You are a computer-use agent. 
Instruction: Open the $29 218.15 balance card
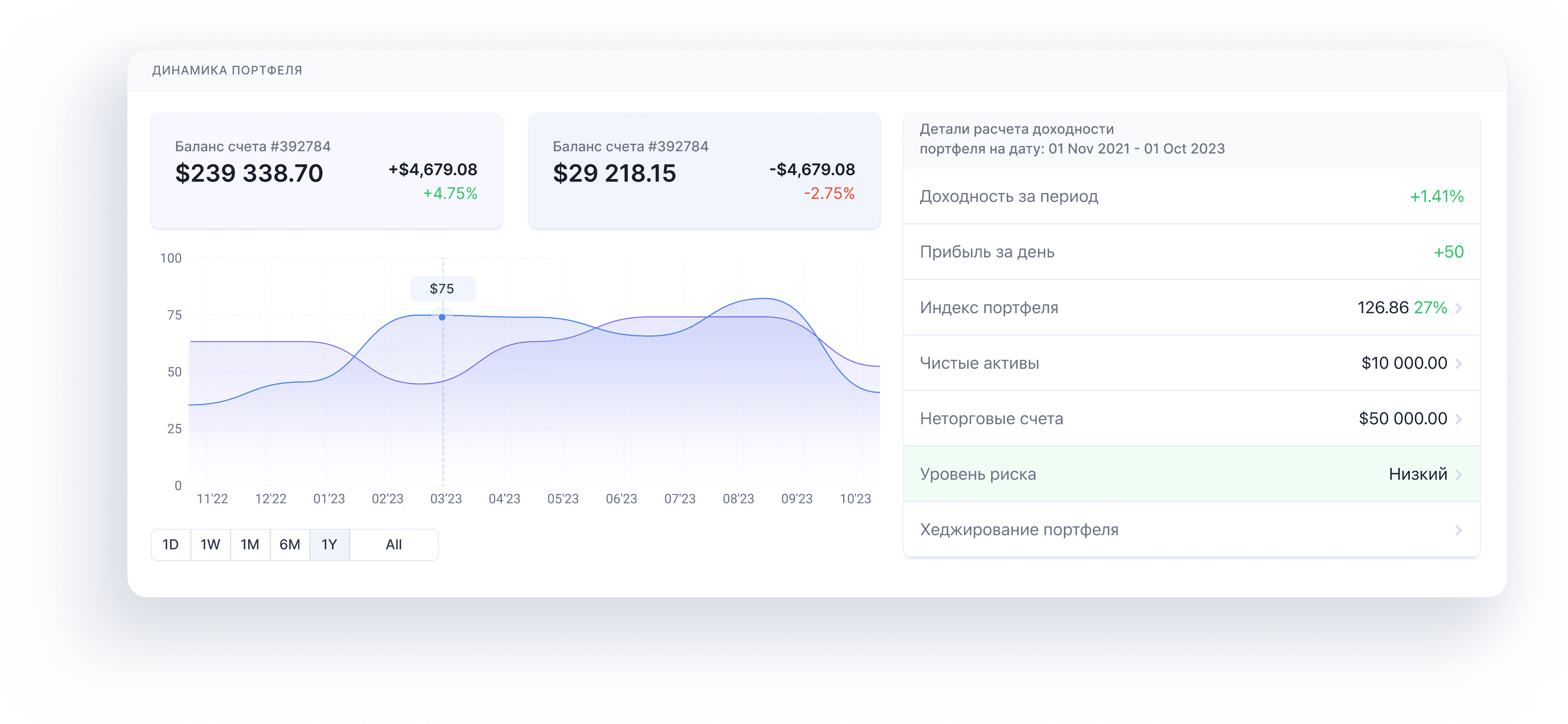[704, 171]
